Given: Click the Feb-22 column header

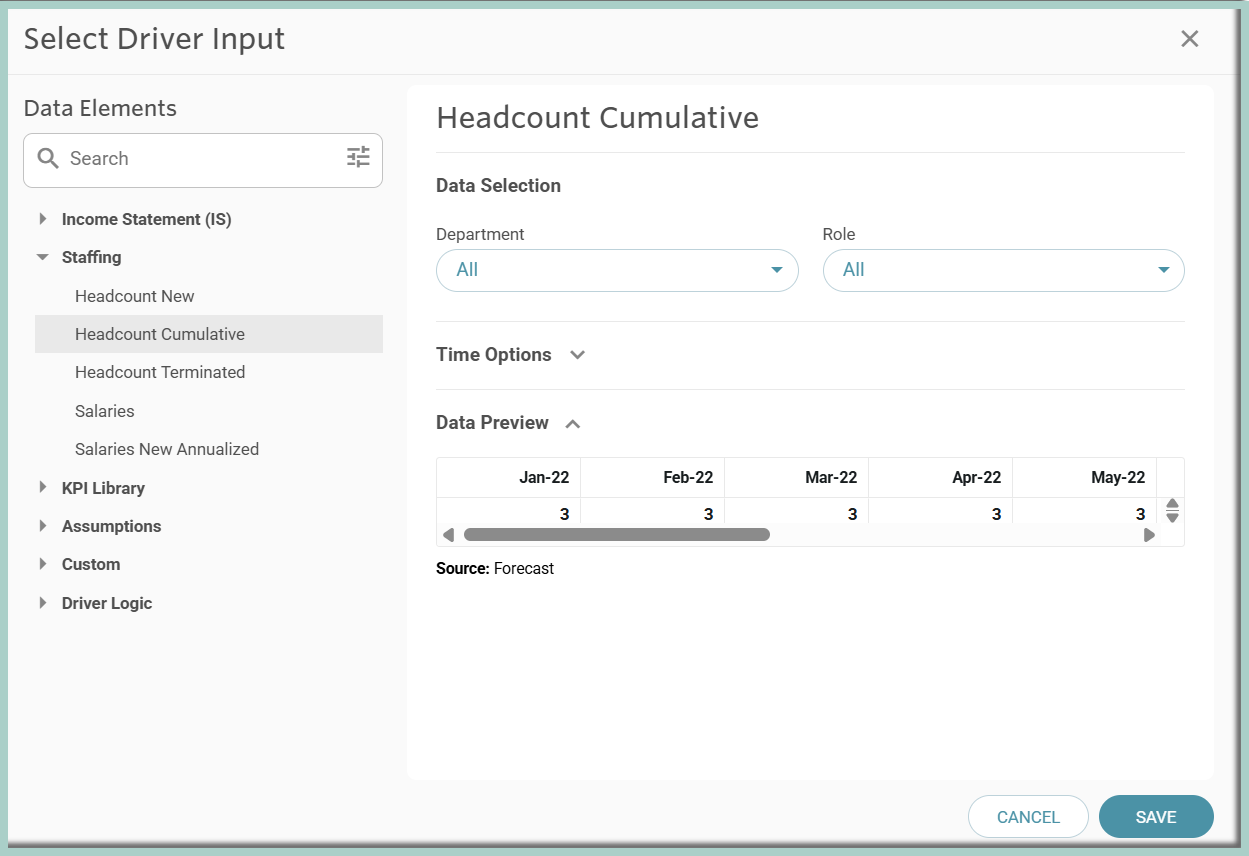Looking at the screenshot, I should pyautogui.click(x=653, y=478).
